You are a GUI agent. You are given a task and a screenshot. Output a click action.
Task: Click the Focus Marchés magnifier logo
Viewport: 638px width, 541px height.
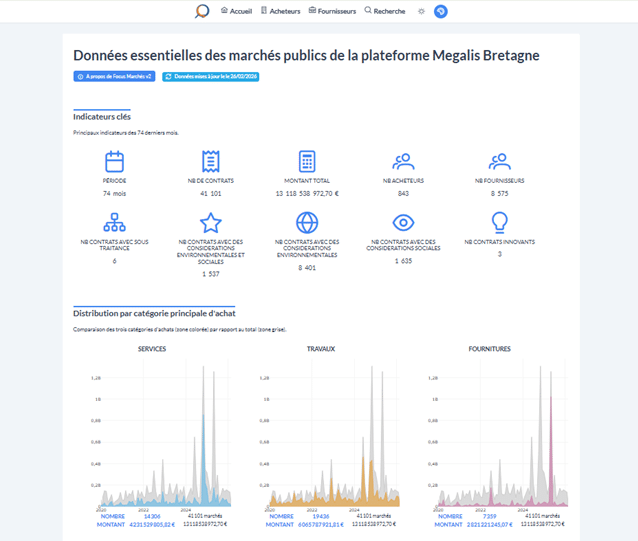pyautogui.click(x=202, y=12)
